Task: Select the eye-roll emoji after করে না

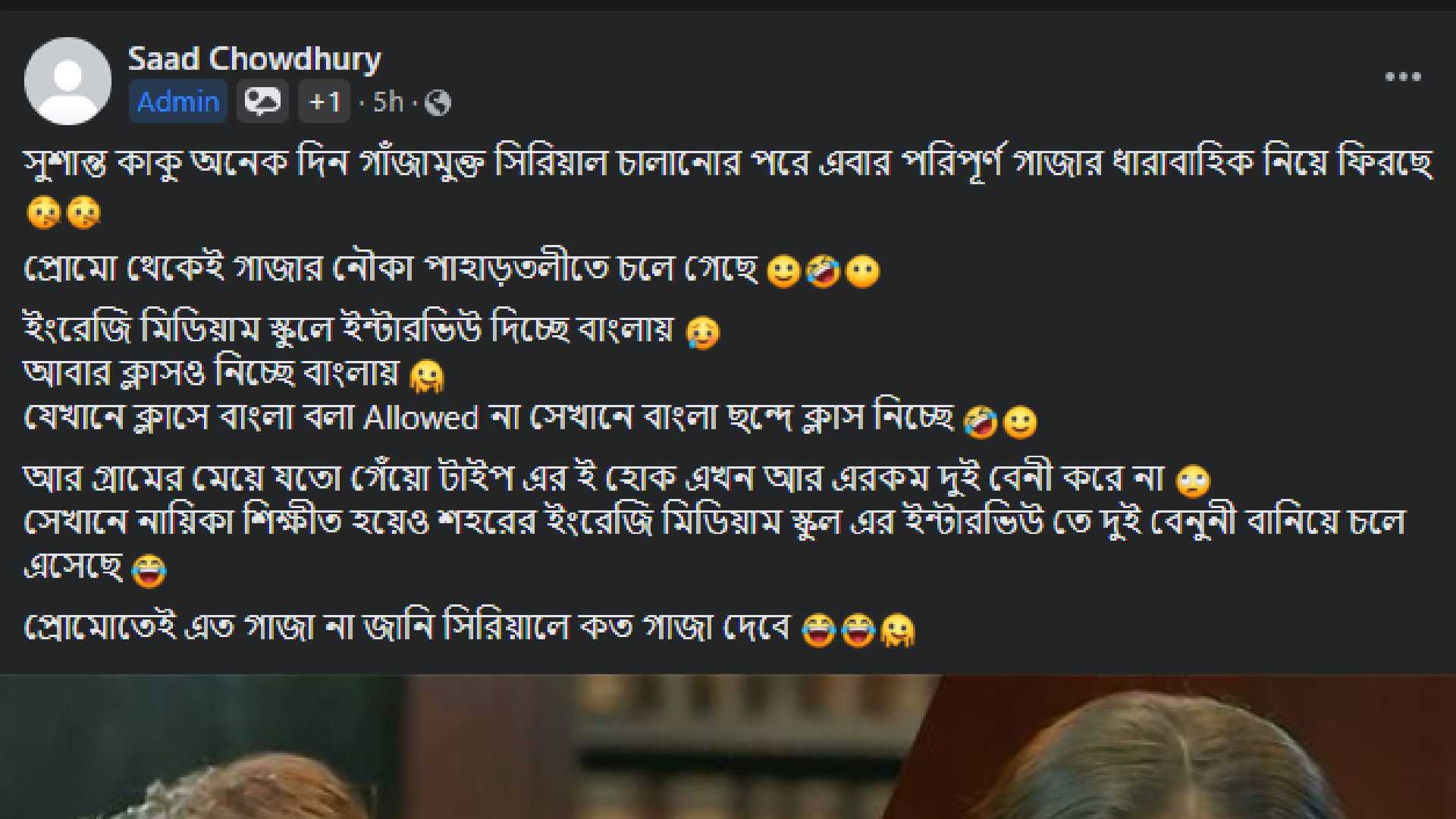Action: click(x=1193, y=481)
